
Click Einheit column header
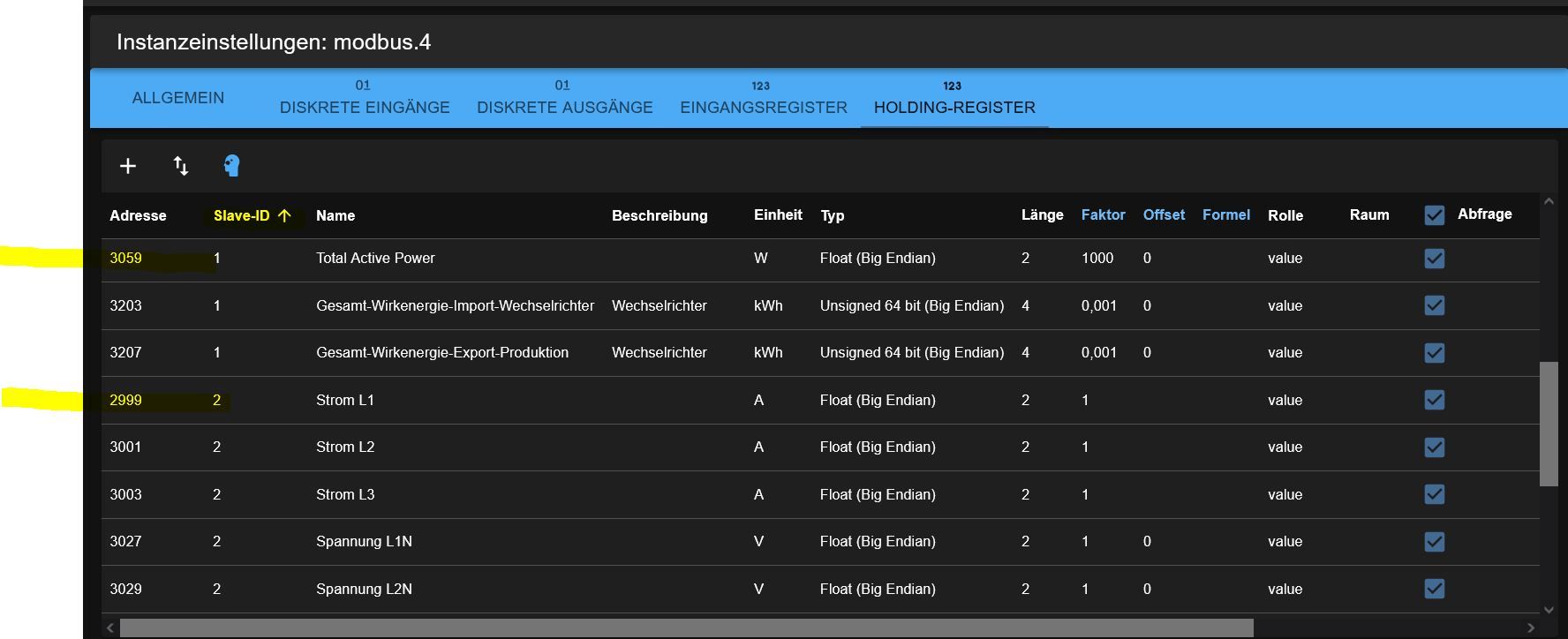tap(778, 214)
